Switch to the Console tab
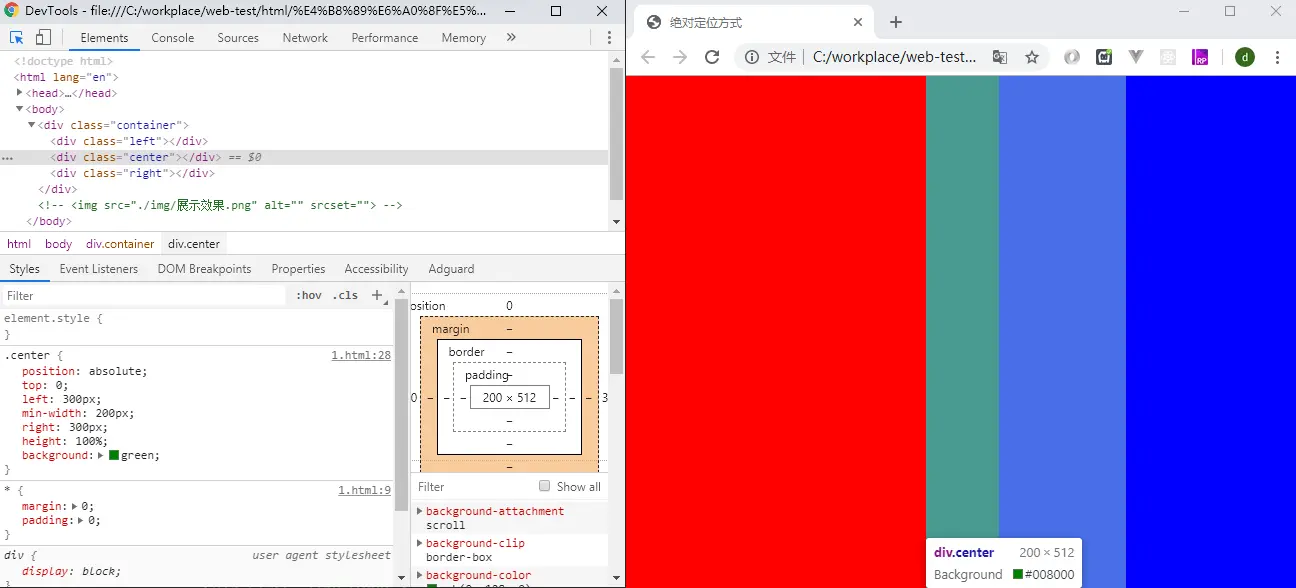This screenshot has width=1296, height=588. pos(173,37)
